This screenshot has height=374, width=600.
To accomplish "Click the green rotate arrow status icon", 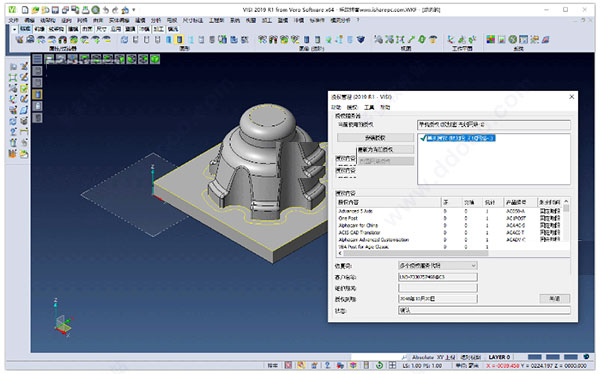I will point(379,365).
